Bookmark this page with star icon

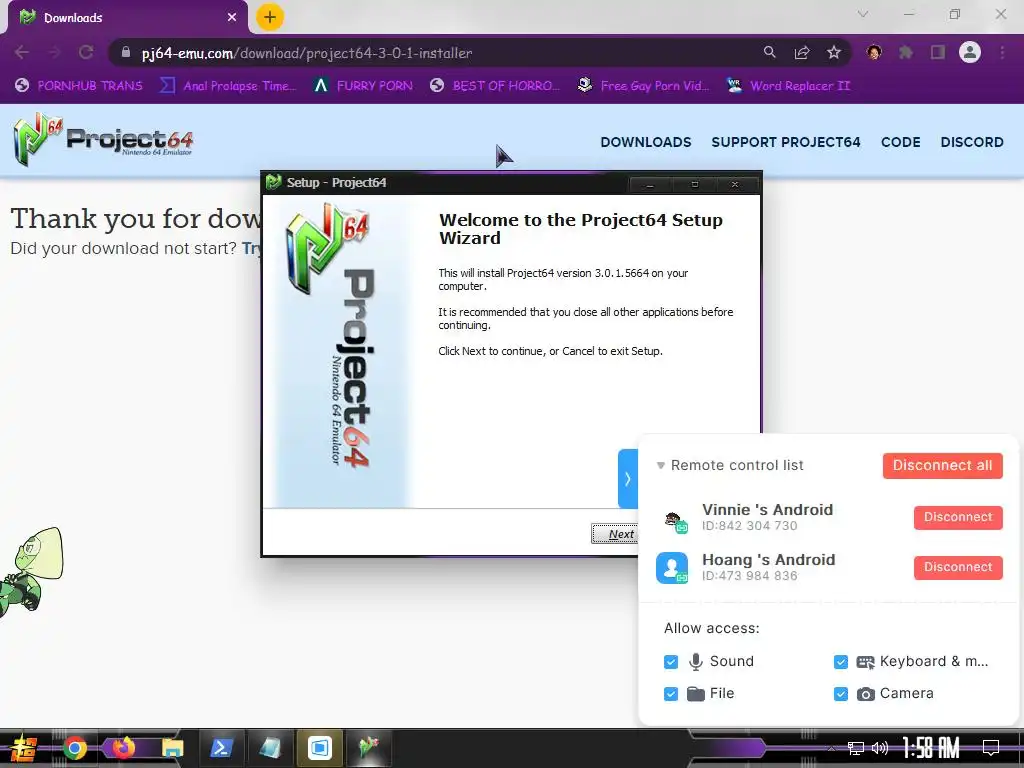(x=834, y=52)
